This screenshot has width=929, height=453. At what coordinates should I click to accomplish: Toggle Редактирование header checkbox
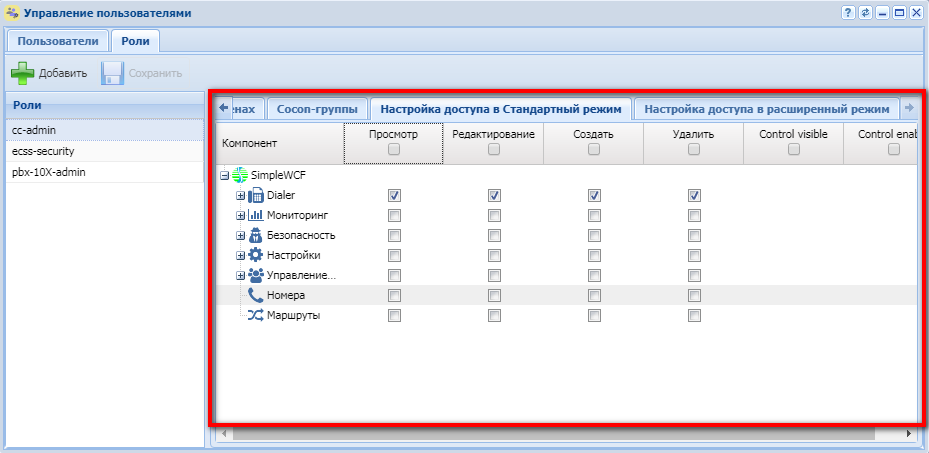click(494, 150)
